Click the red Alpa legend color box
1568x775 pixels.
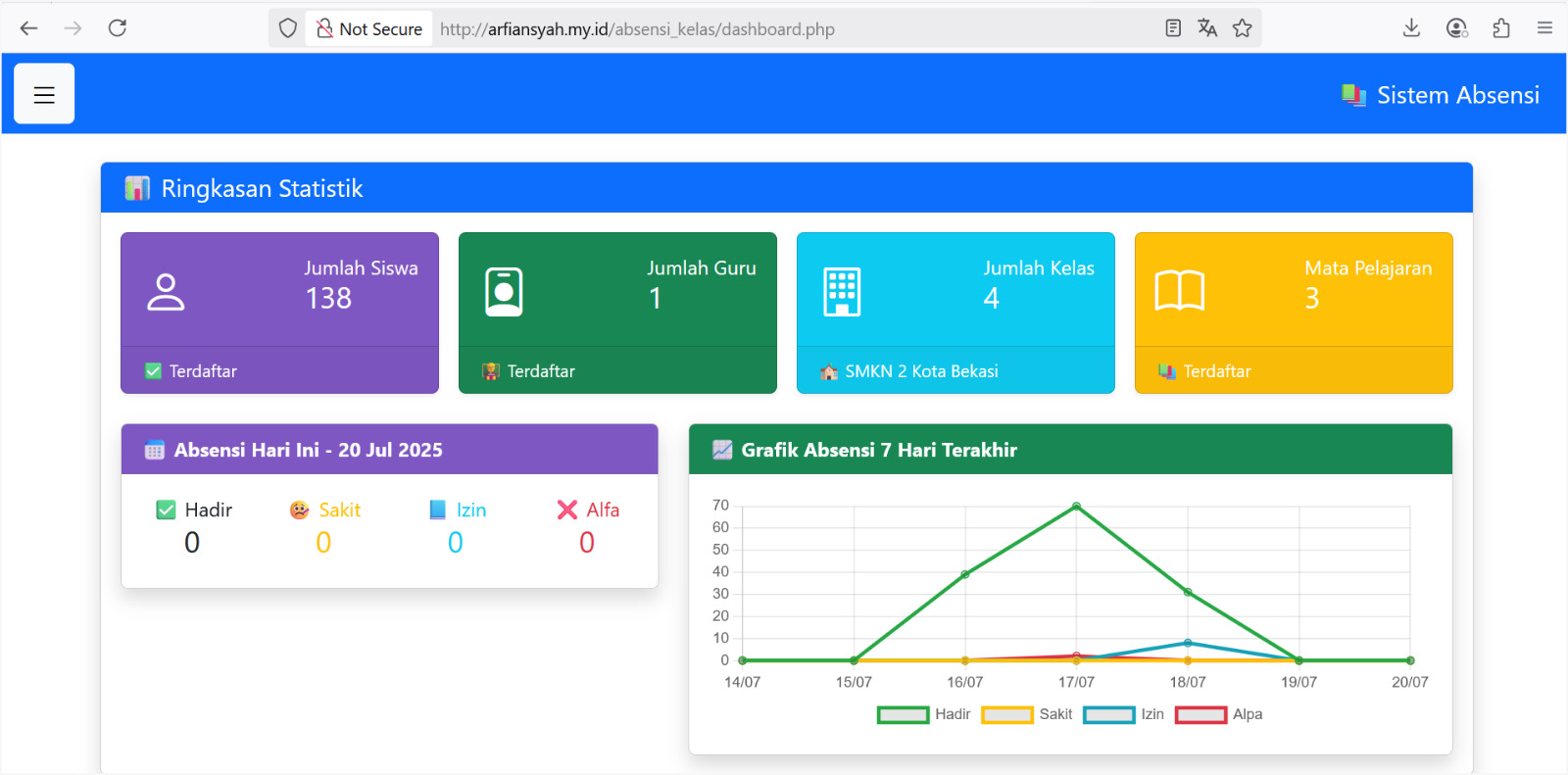pos(1200,714)
